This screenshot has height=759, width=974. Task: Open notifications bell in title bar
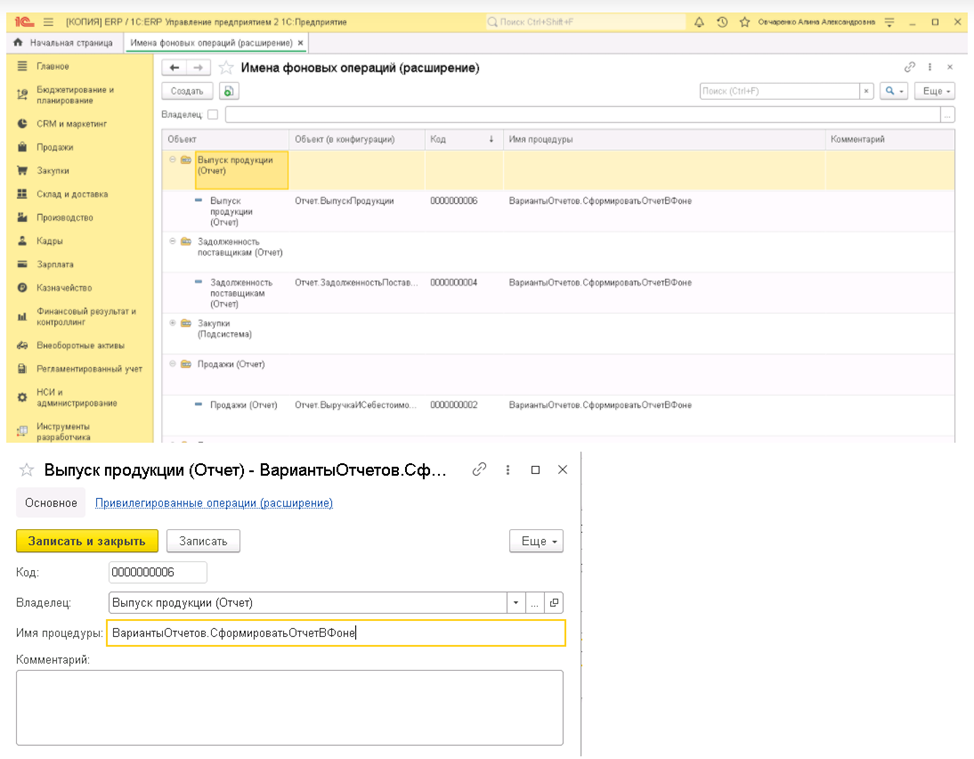699,22
